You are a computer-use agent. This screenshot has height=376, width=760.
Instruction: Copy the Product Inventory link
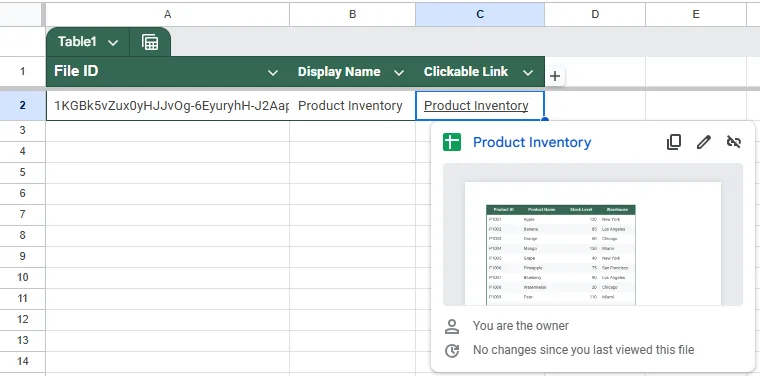674,142
